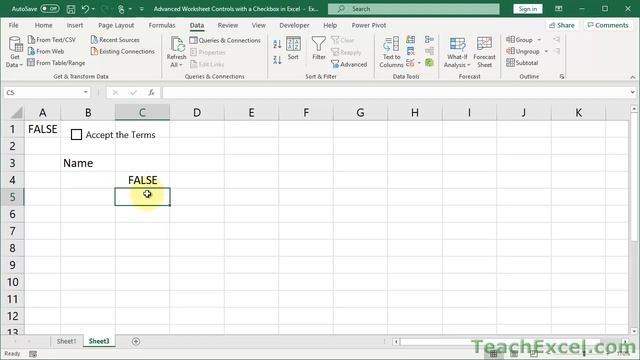Open the Undo history dropdown

(93, 9)
